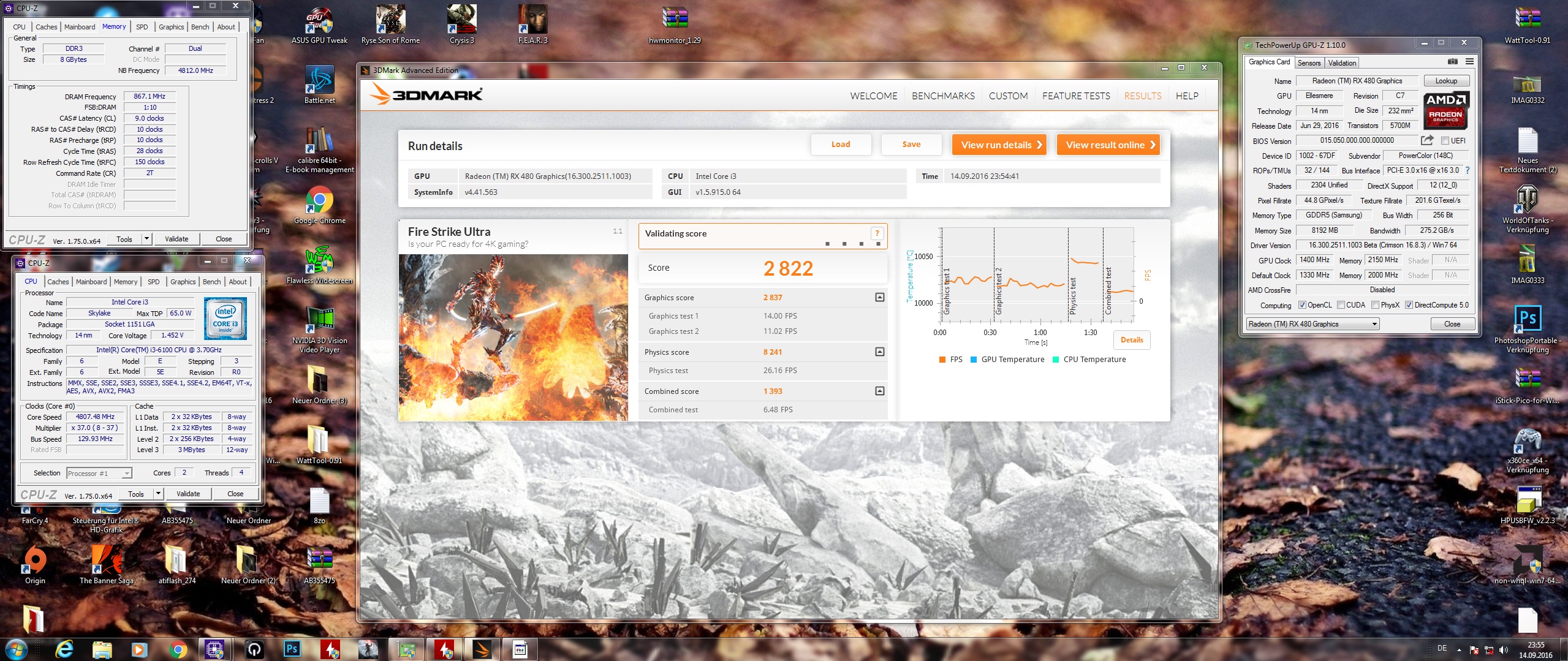Viewport: 1568px width, 661px height.
Task: Switch to the 3DMark taskbar icon
Action: pyautogui.click(x=482, y=649)
